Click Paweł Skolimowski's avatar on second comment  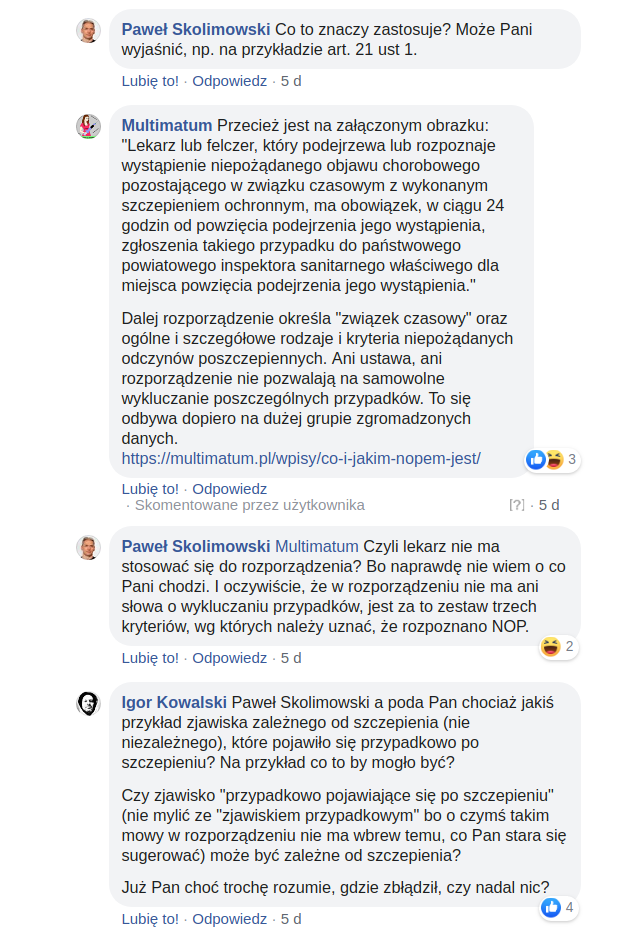click(x=89, y=547)
